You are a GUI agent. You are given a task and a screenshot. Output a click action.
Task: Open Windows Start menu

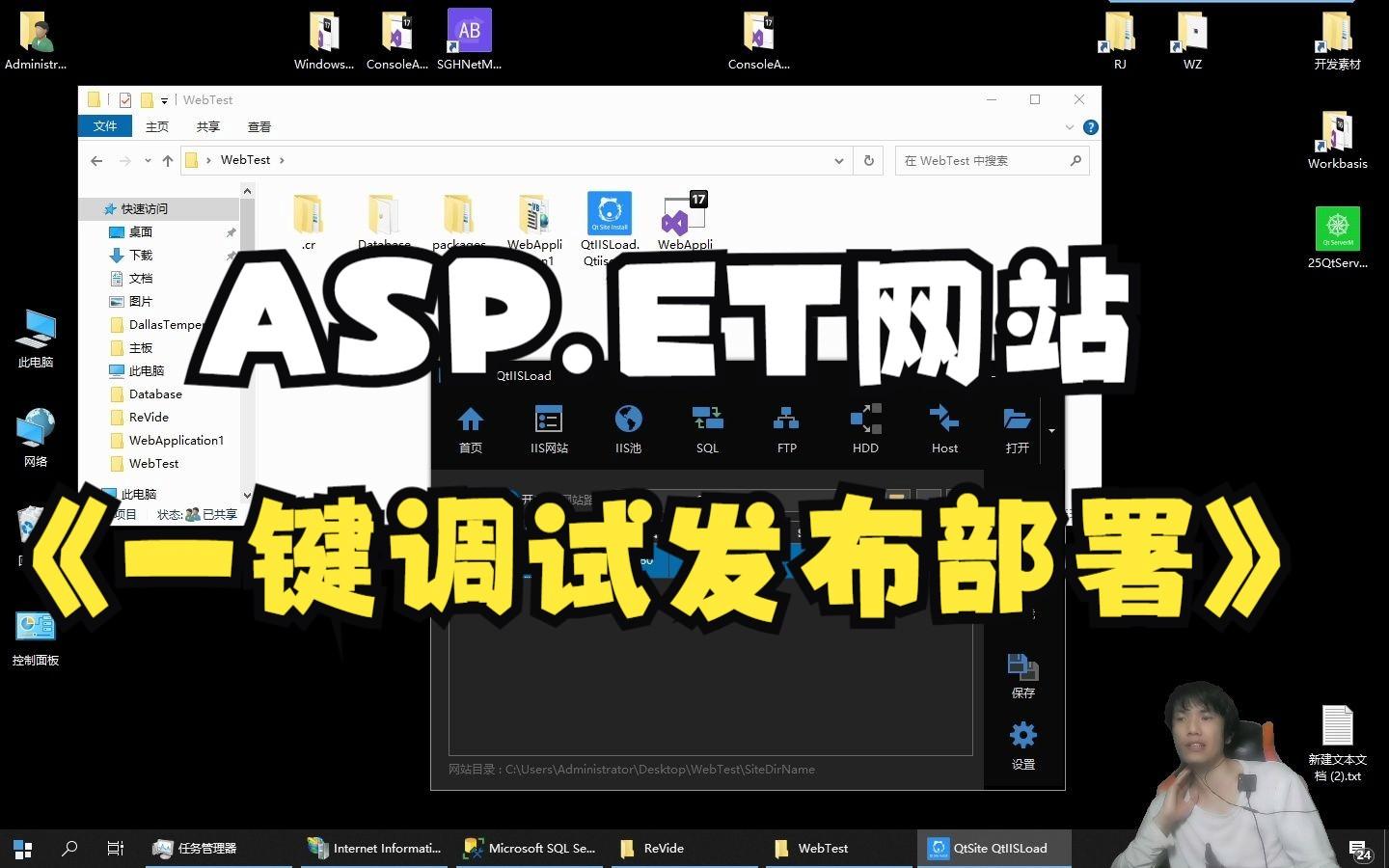tap(23, 849)
